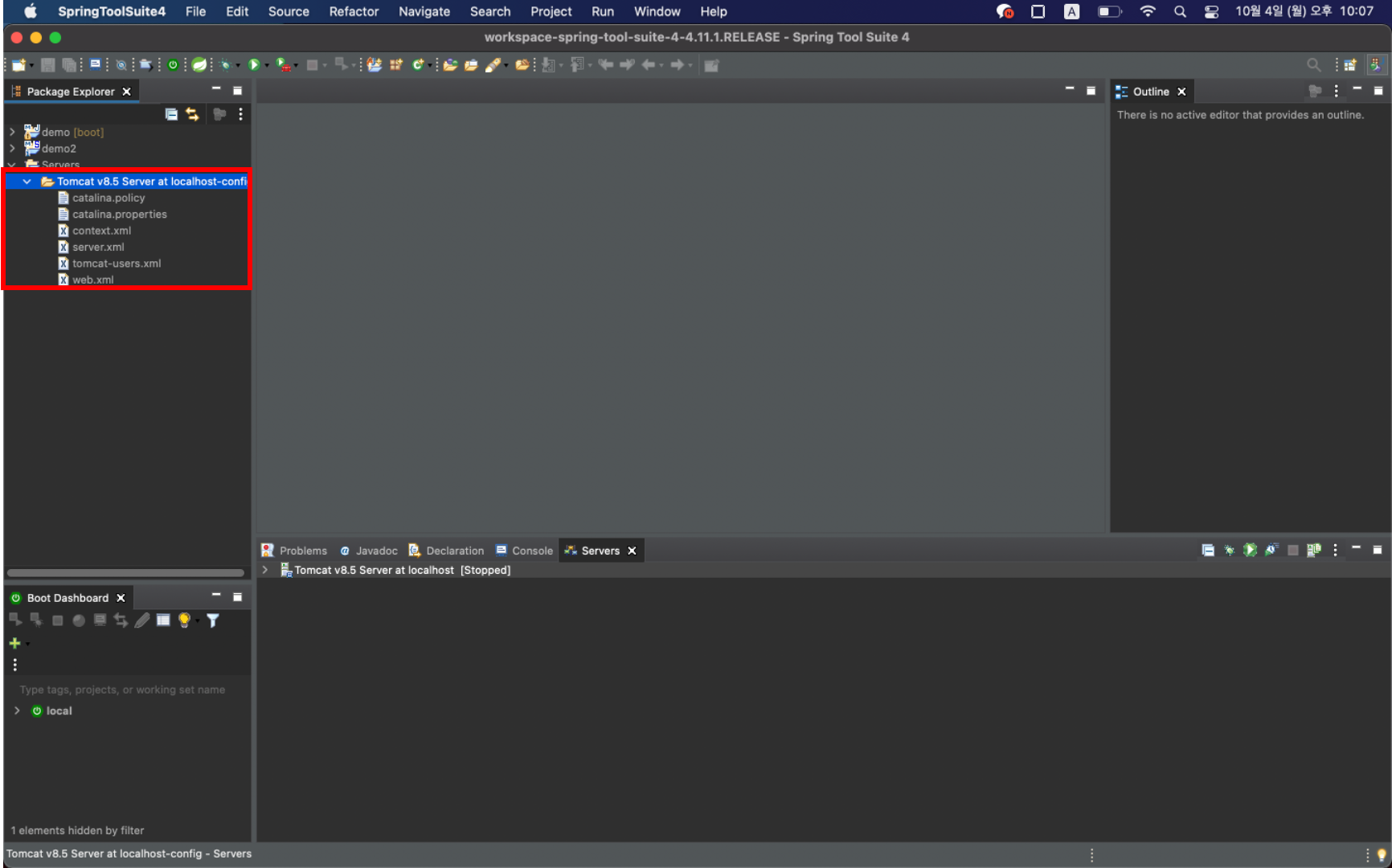
Task: Click the green Spring leaf toolbar icon
Action: click(199, 65)
